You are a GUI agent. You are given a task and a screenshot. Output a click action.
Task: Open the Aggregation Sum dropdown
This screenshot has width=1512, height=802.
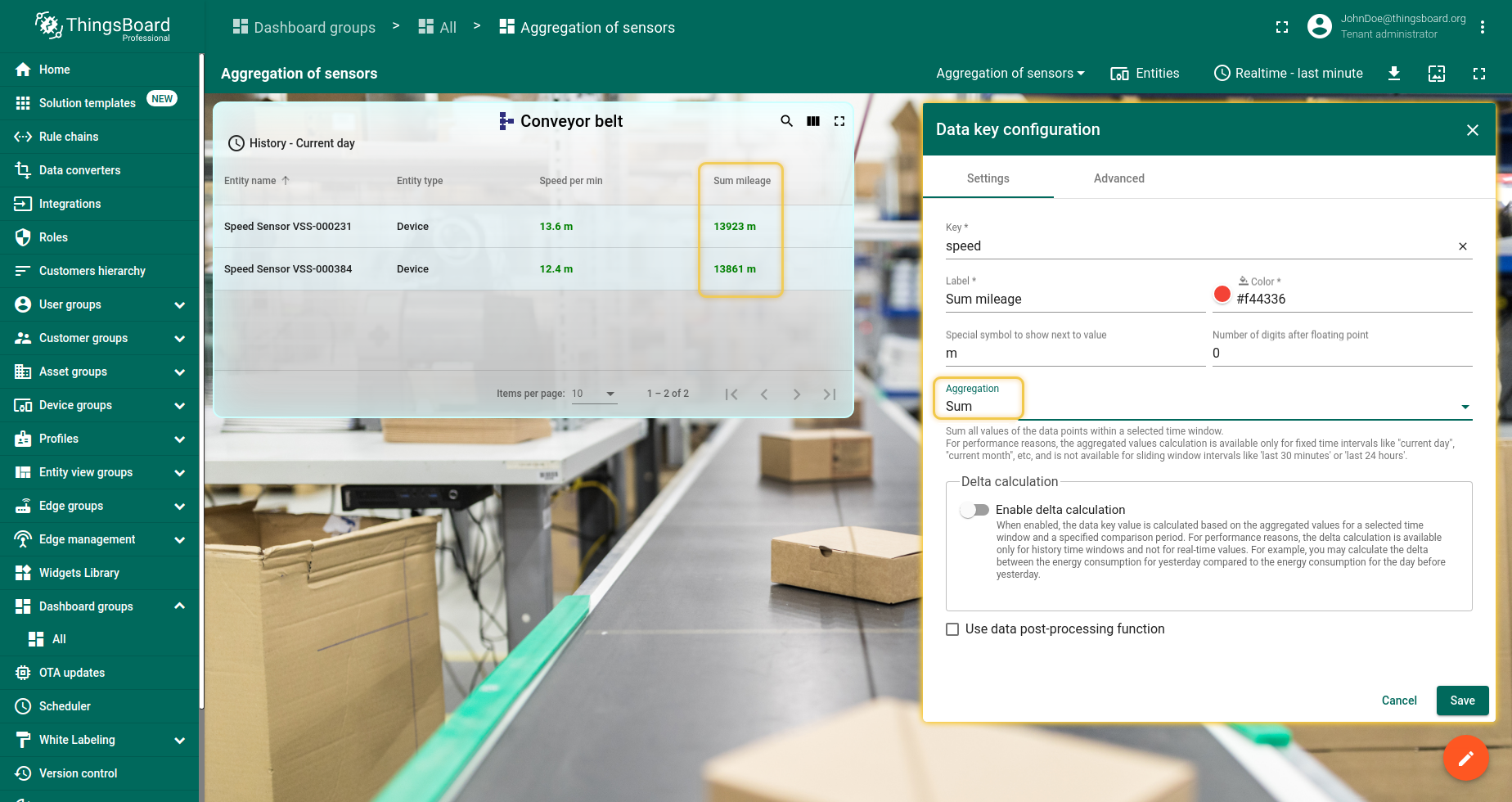[1208, 406]
